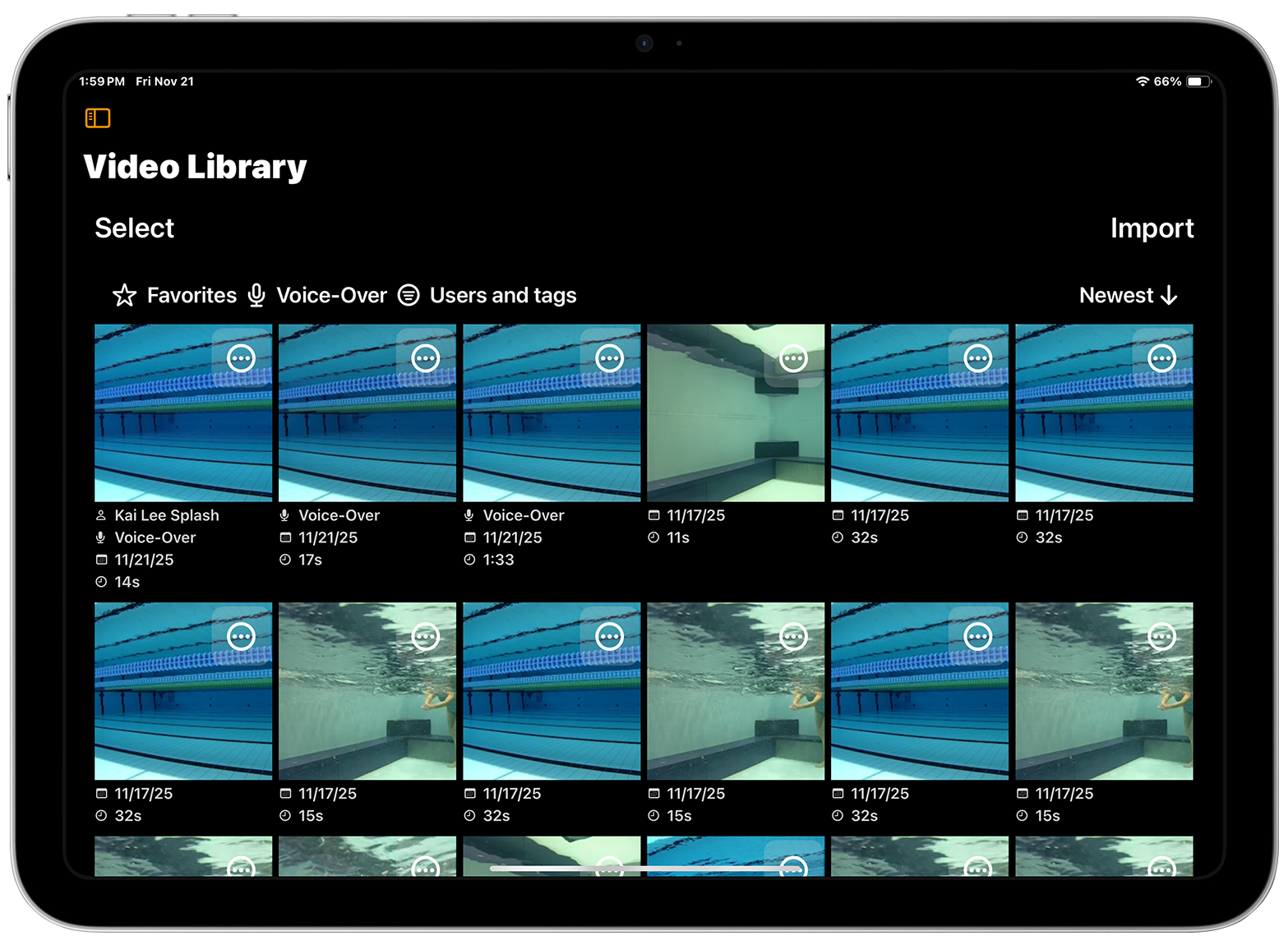Click '11/21/25' date above the 17s label
Image resolution: width=1288 pixels, height=945 pixels.
328,537
